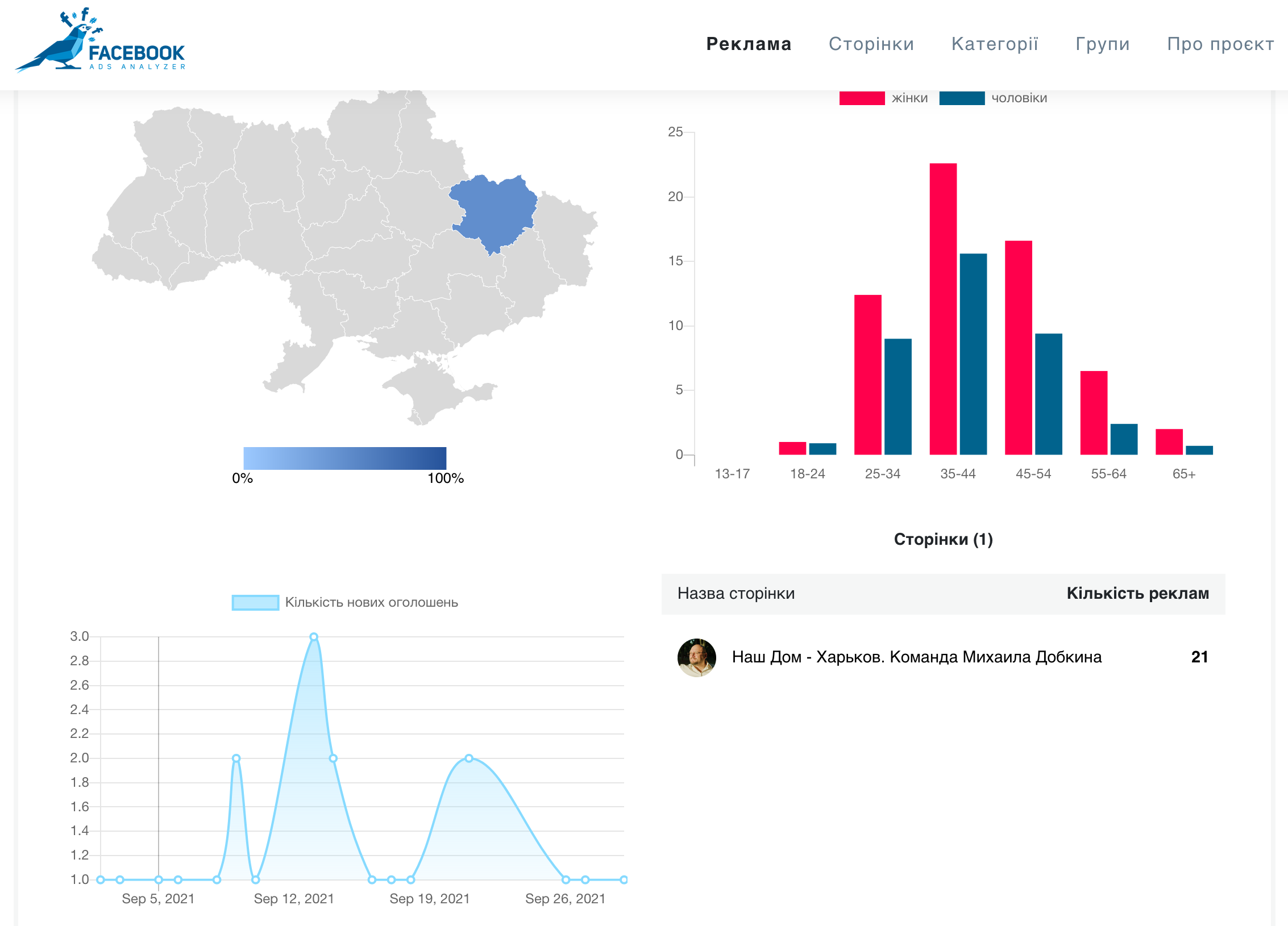Sort by Кількість реклам column header
1288x926 pixels.
[x=1137, y=593]
